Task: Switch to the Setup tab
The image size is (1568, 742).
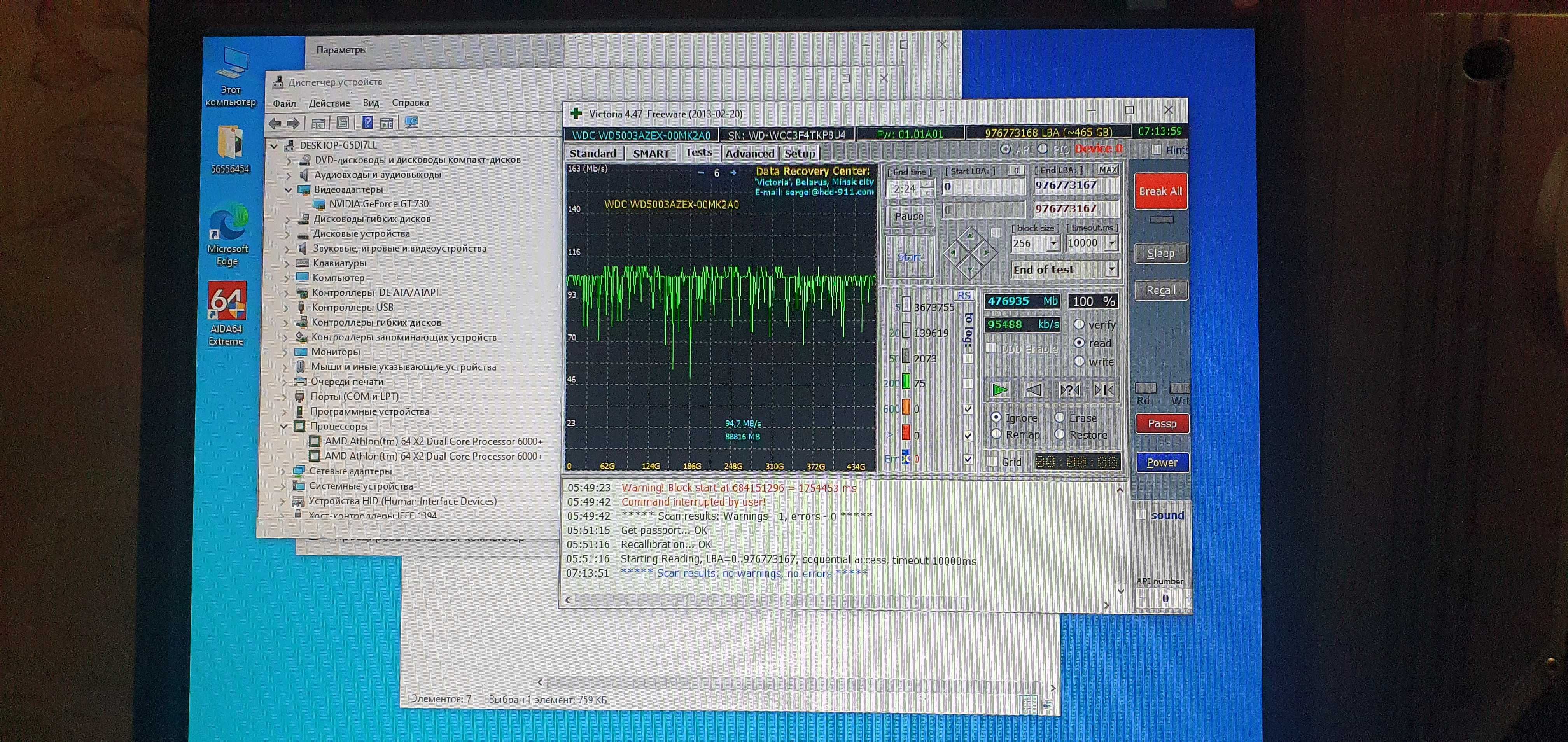Action: tap(799, 153)
